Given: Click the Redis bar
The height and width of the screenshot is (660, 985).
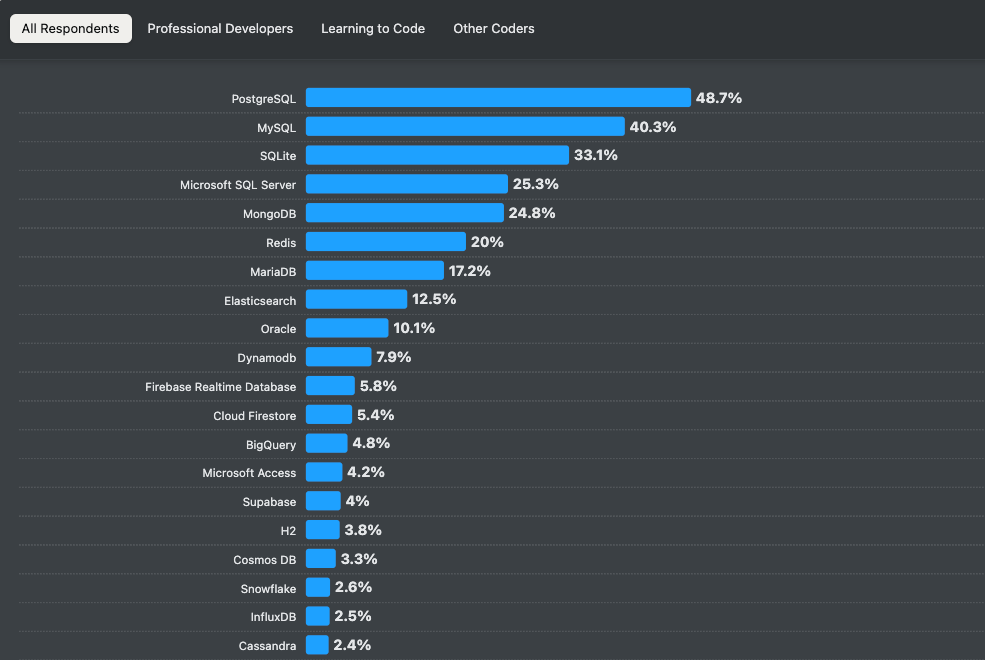Looking at the screenshot, I should 385,242.
